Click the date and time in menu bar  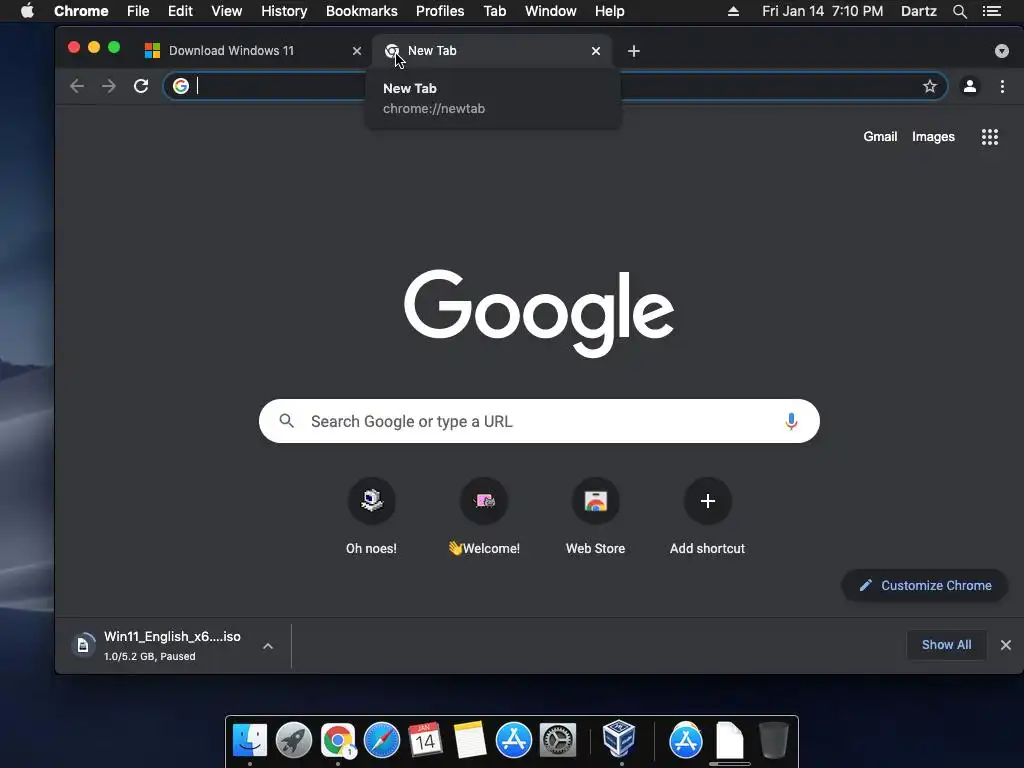[x=822, y=11]
